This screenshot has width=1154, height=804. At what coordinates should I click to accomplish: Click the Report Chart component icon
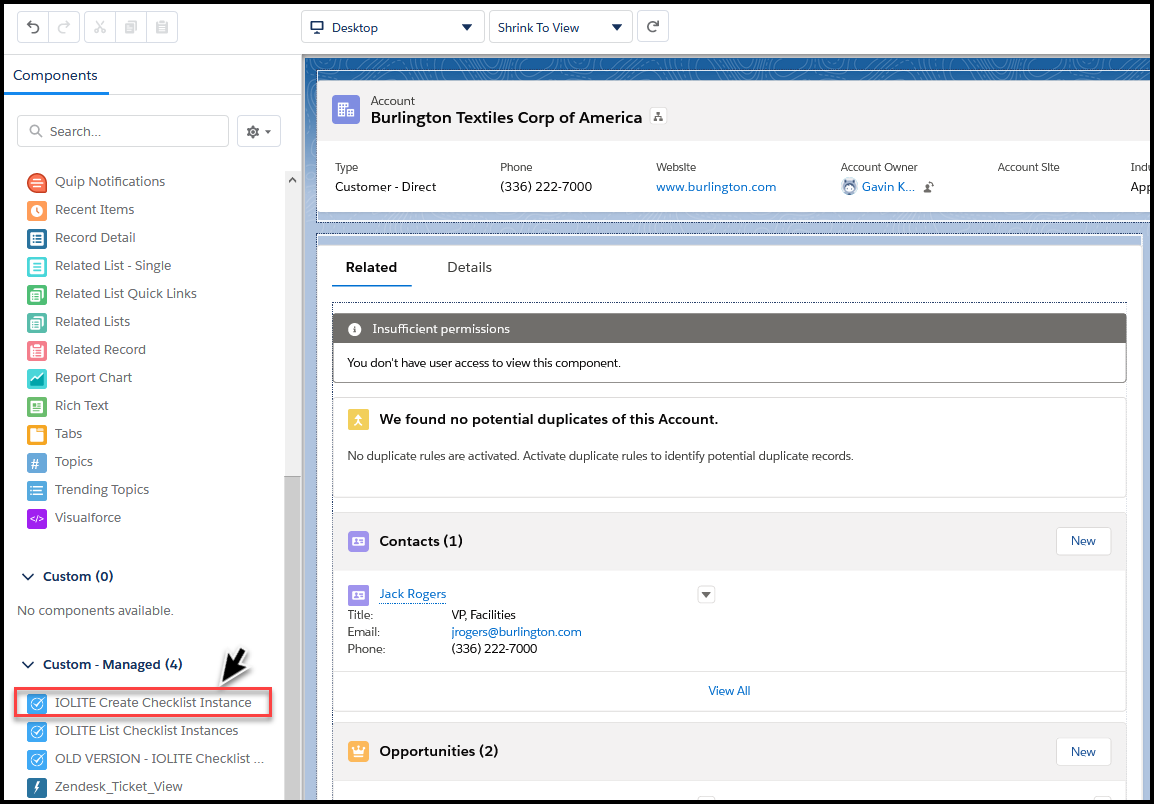tap(37, 377)
